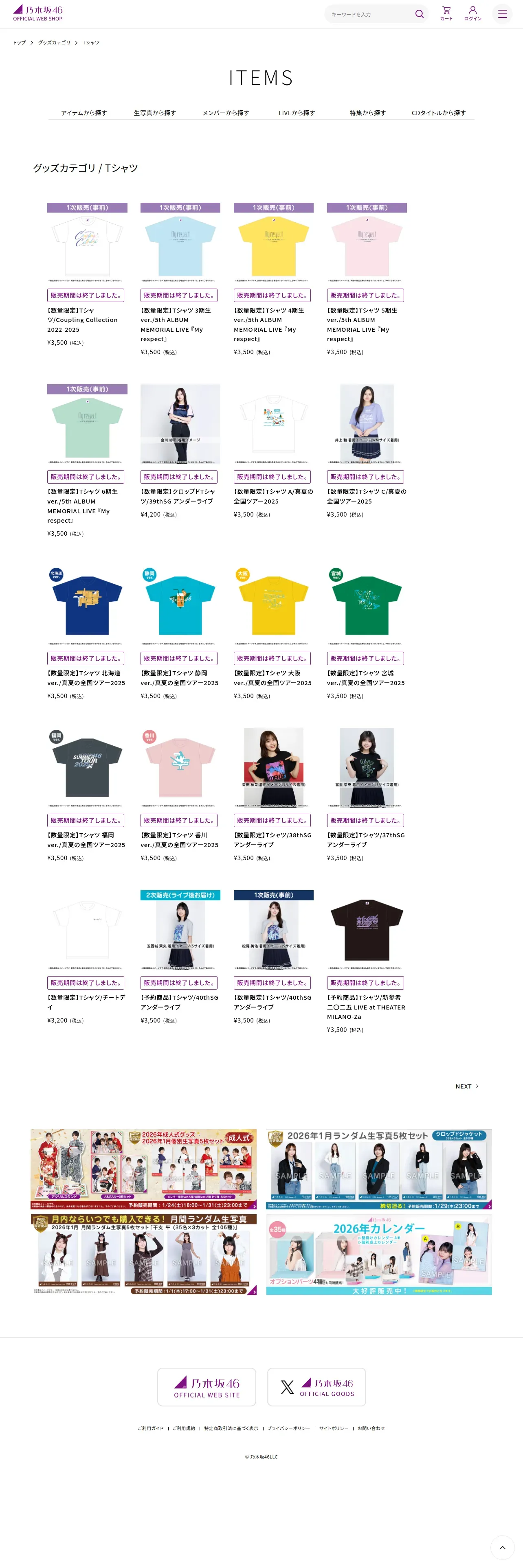523x1568 pixels.
Task: Select the CDタイトルから探す tab
Action: coord(438,113)
